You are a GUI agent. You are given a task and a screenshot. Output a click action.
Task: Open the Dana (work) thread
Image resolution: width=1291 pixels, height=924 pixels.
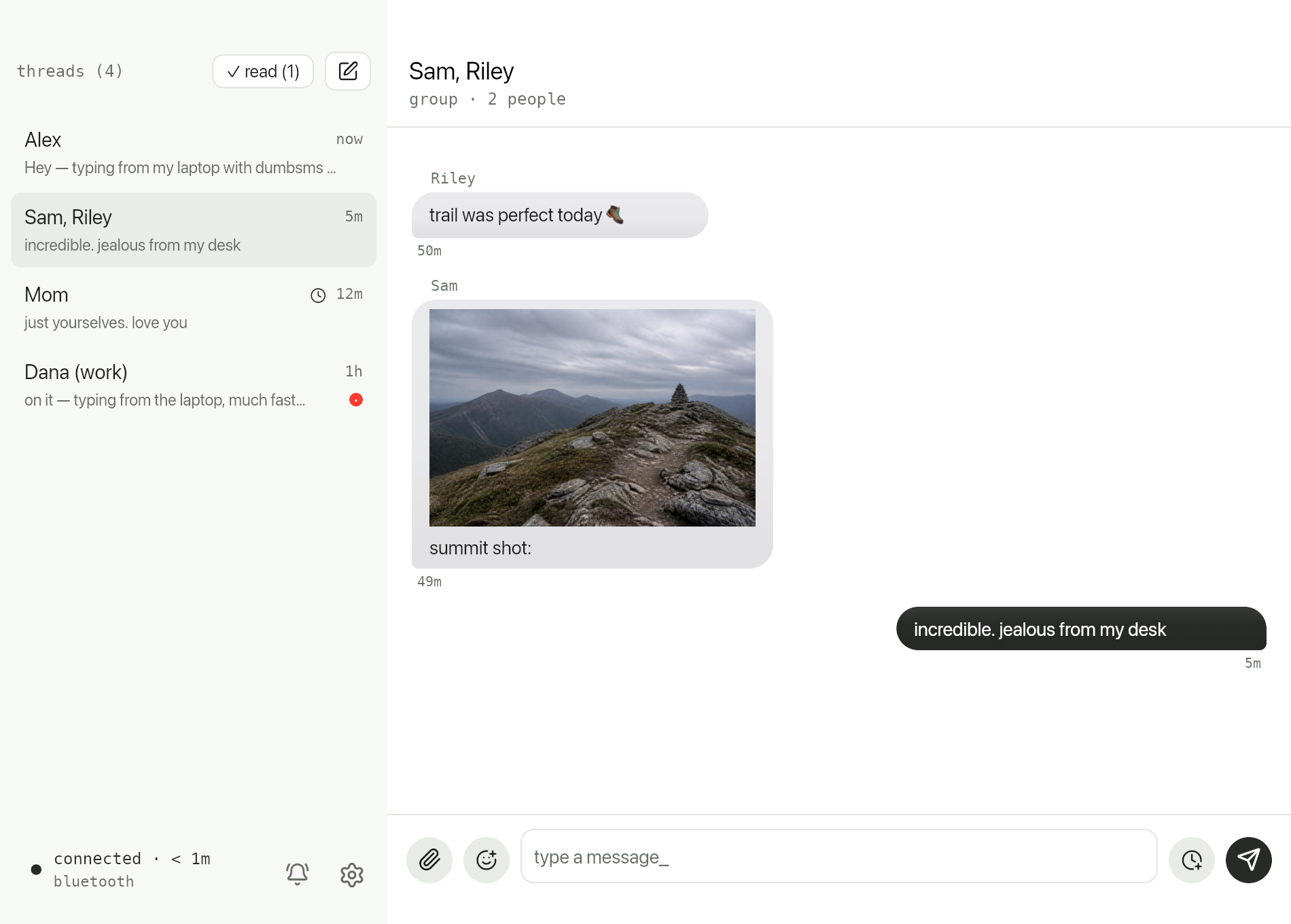point(194,385)
